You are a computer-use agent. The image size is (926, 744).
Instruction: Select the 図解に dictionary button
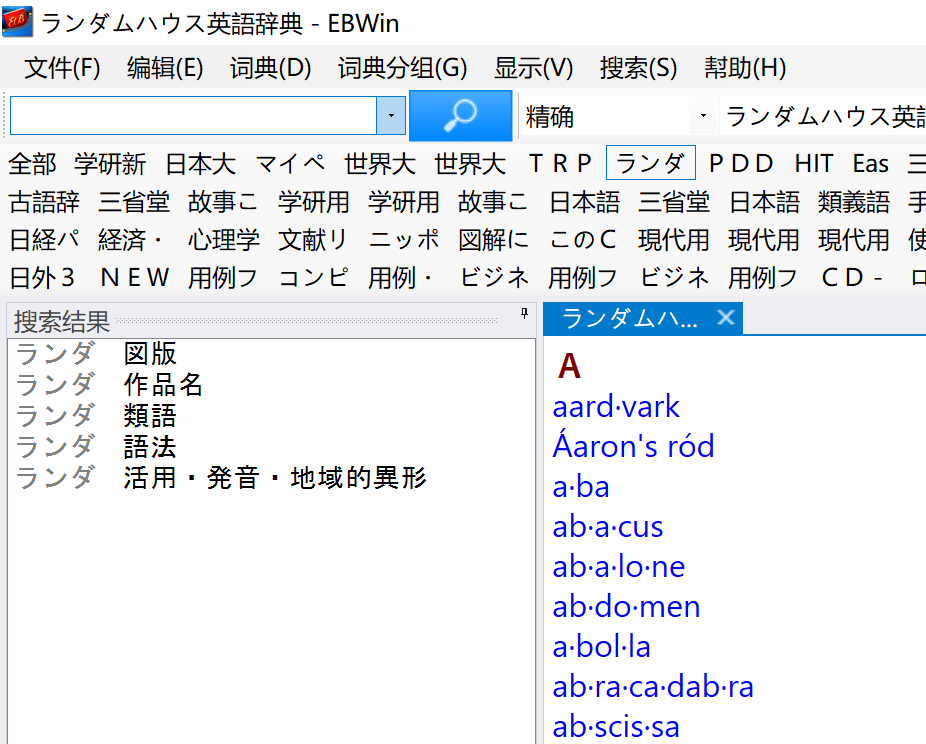click(494, 240)
